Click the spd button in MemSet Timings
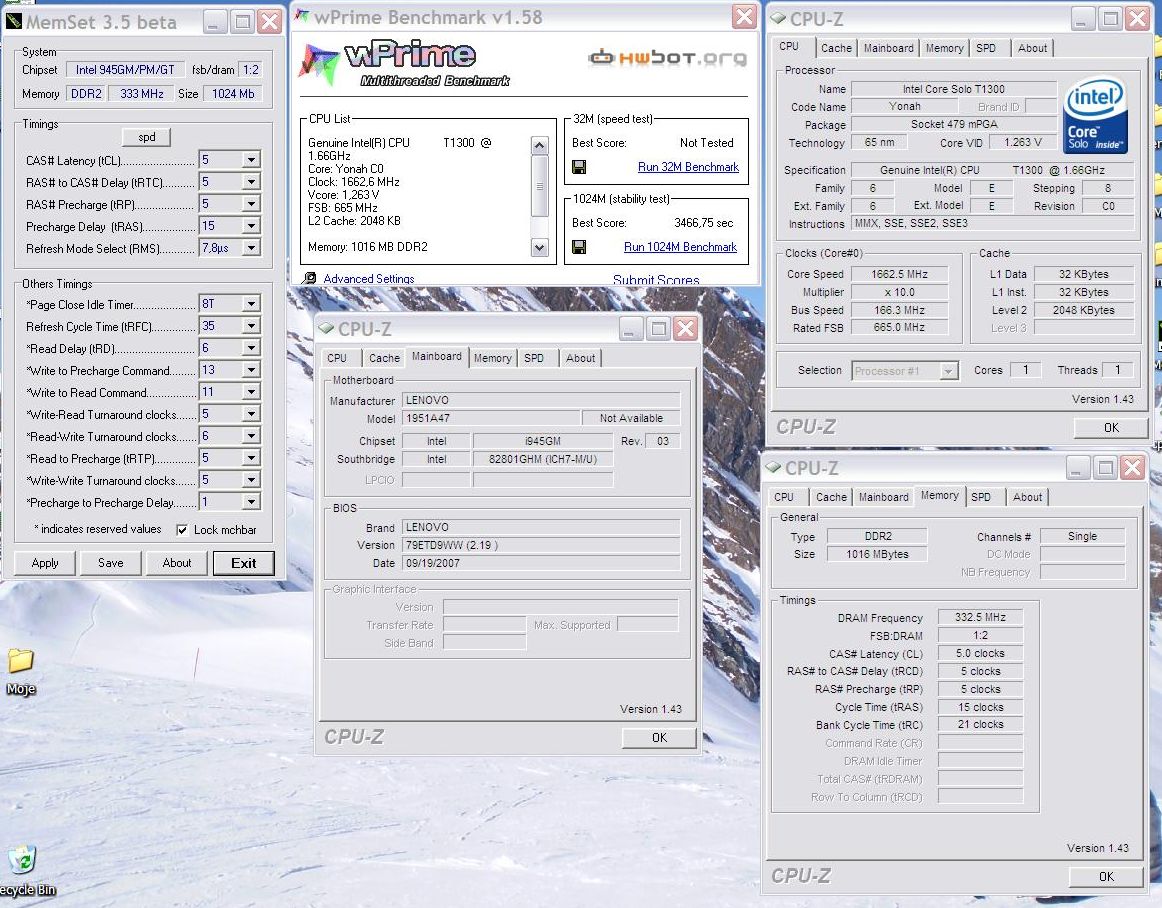1162x908 pixels. pyautogui.click(x=147, y=137)
